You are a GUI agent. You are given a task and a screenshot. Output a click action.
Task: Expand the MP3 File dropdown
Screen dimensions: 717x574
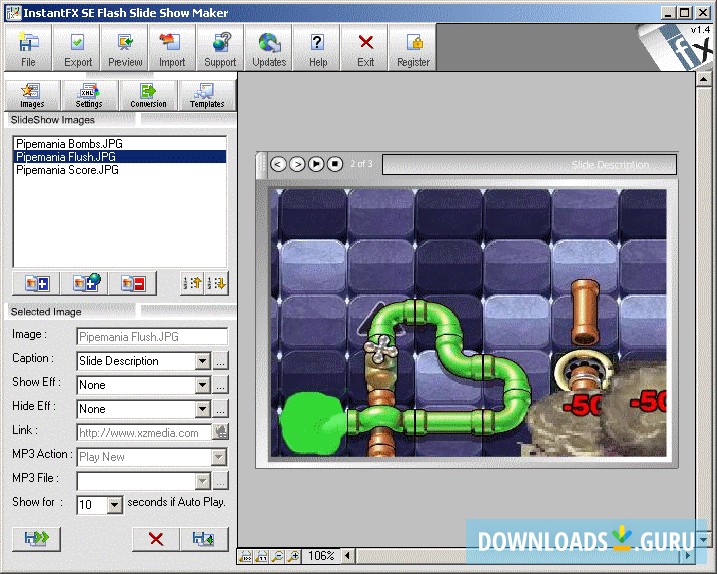pyautogui.click(x=203, y=481)
